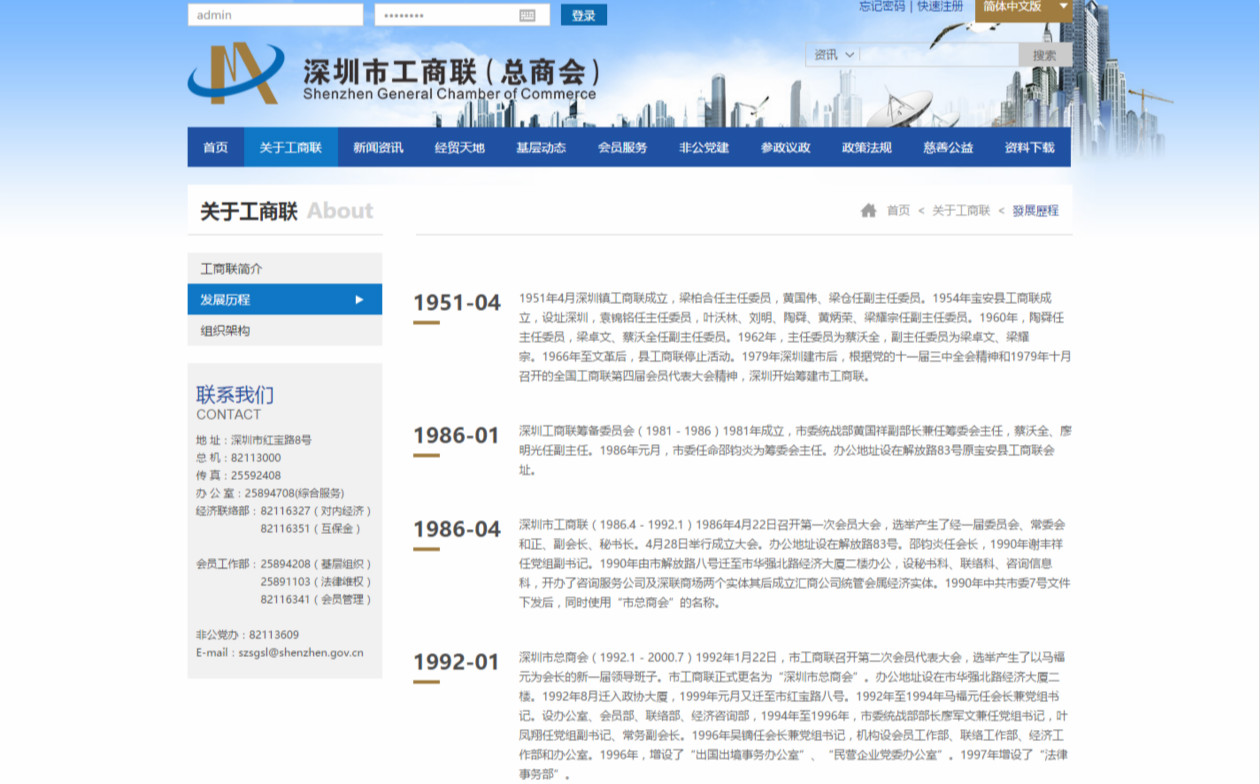Screen dimensions: 1260x784
Task: Click the 办公室 number 25894708
Action: [x=270, y=493]
